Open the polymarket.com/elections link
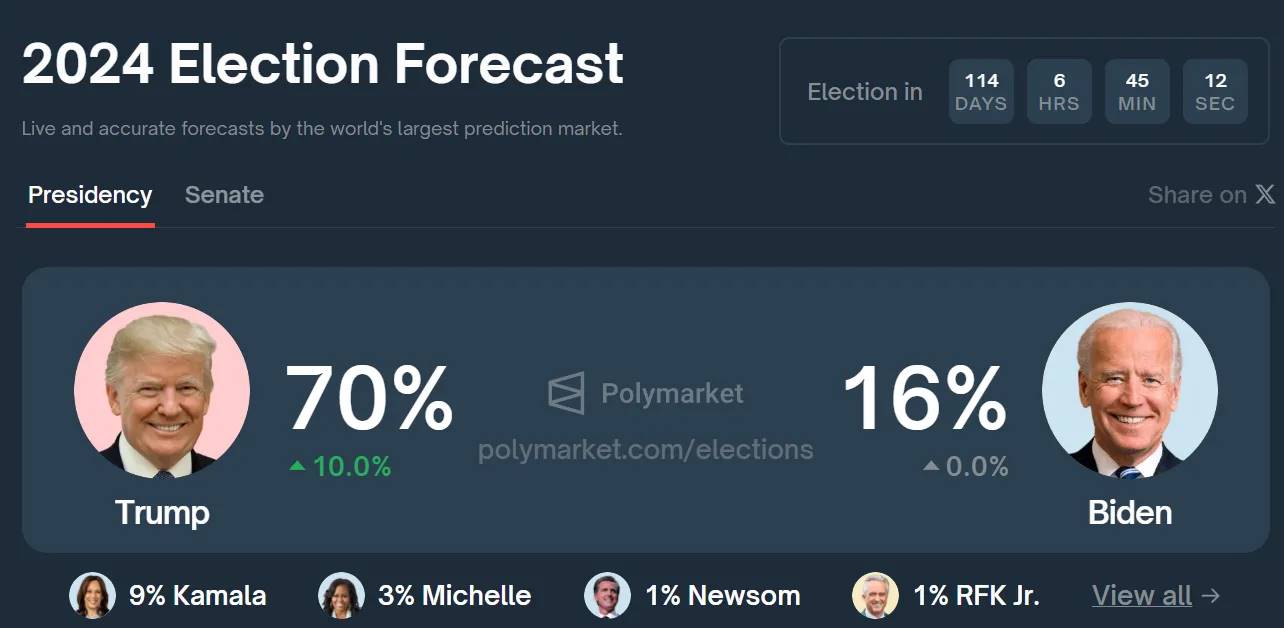Viewport: 1284px width, 628px height. pos(645,450)
